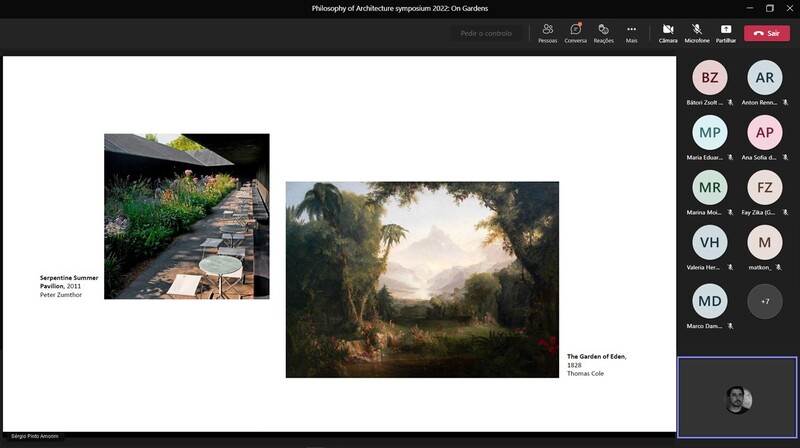Select the M participant avatar
The width and height of the screenshot is (800, 448).
coord(765,242)
